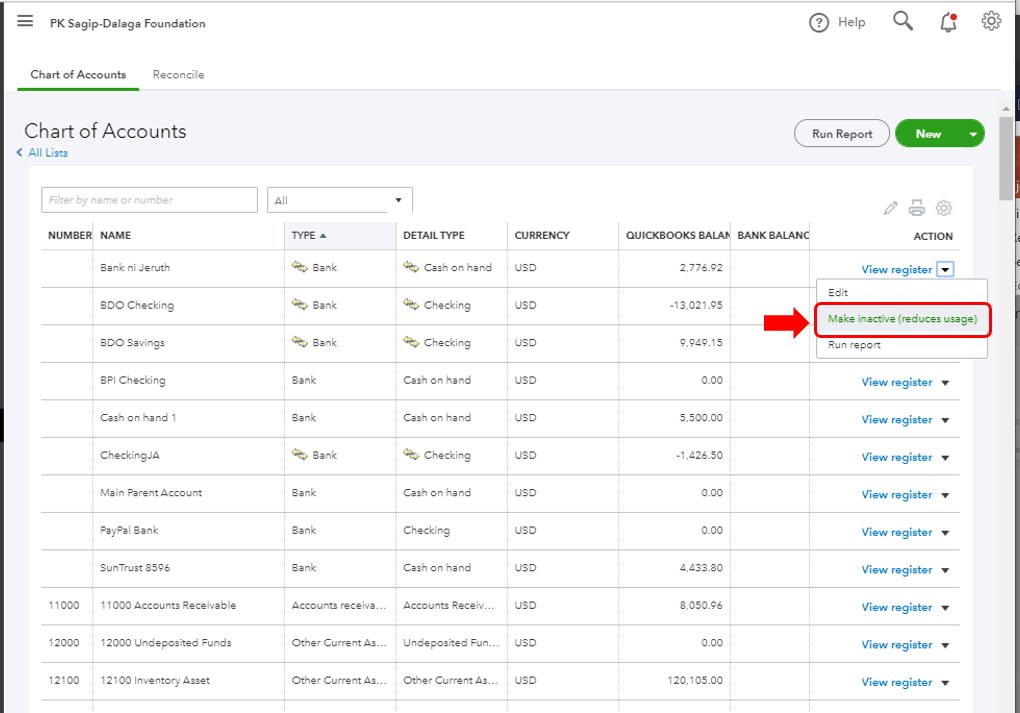Select the BDO Checking account name
This screenshot has height=713, width=1020.
(137, 305)
